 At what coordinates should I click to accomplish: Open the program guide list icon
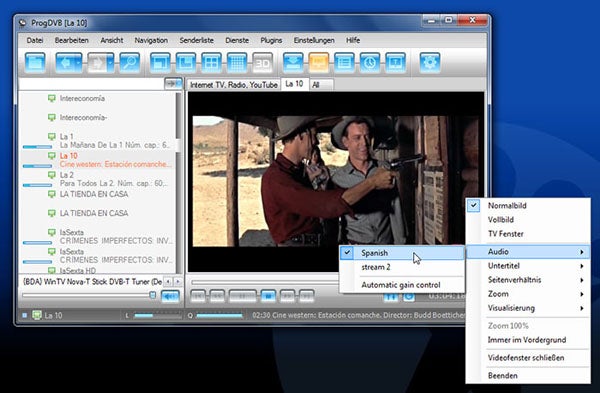[344, 62]
